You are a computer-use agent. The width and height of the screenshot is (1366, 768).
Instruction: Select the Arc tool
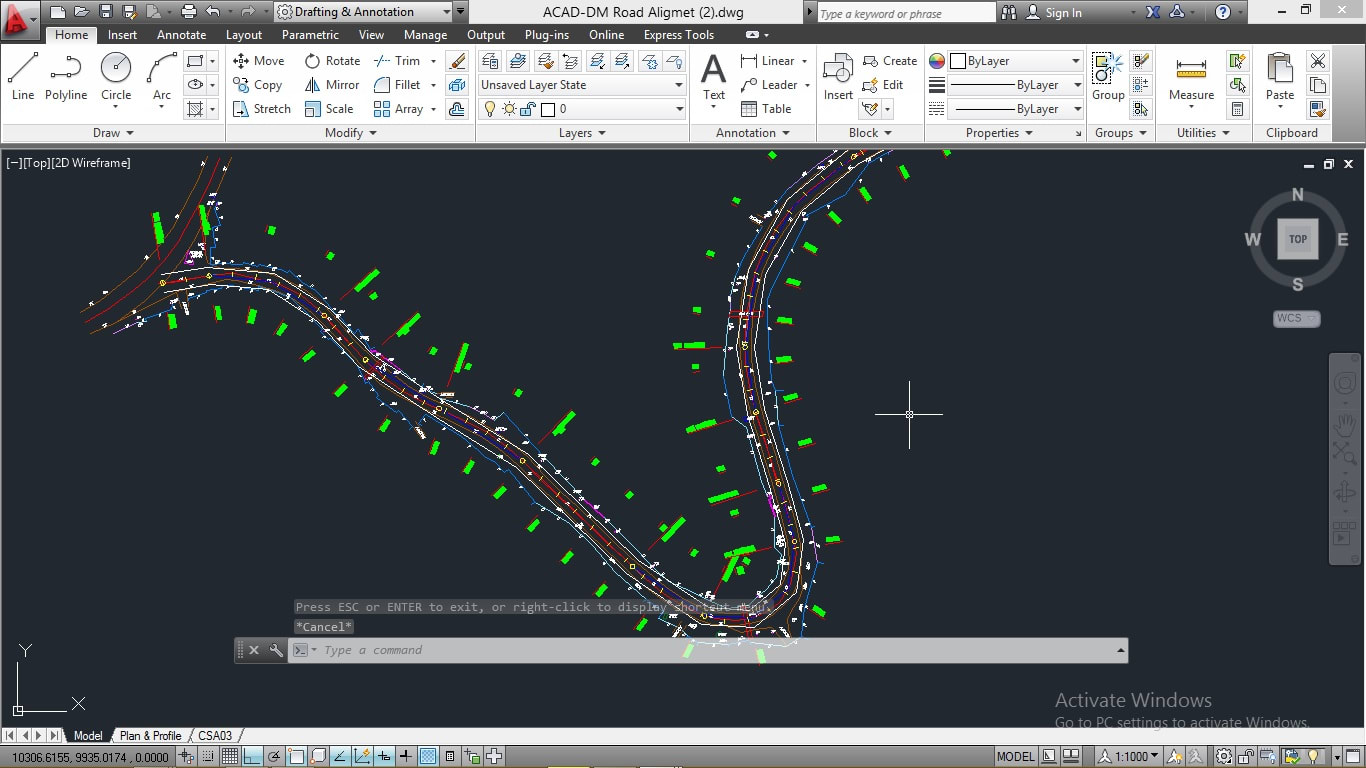point(162,77)
